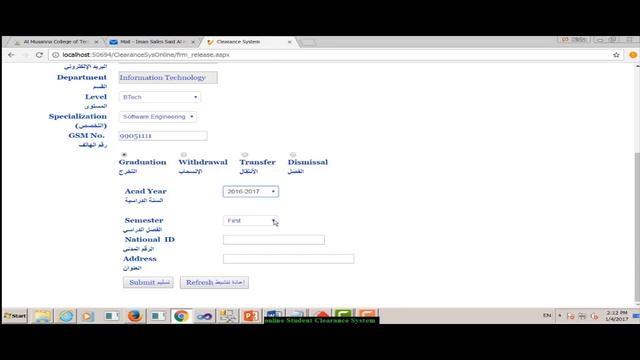This screenshot has height=360, width=640.
Task: Select the Withdrawal radio button
Action: [184, 155]
